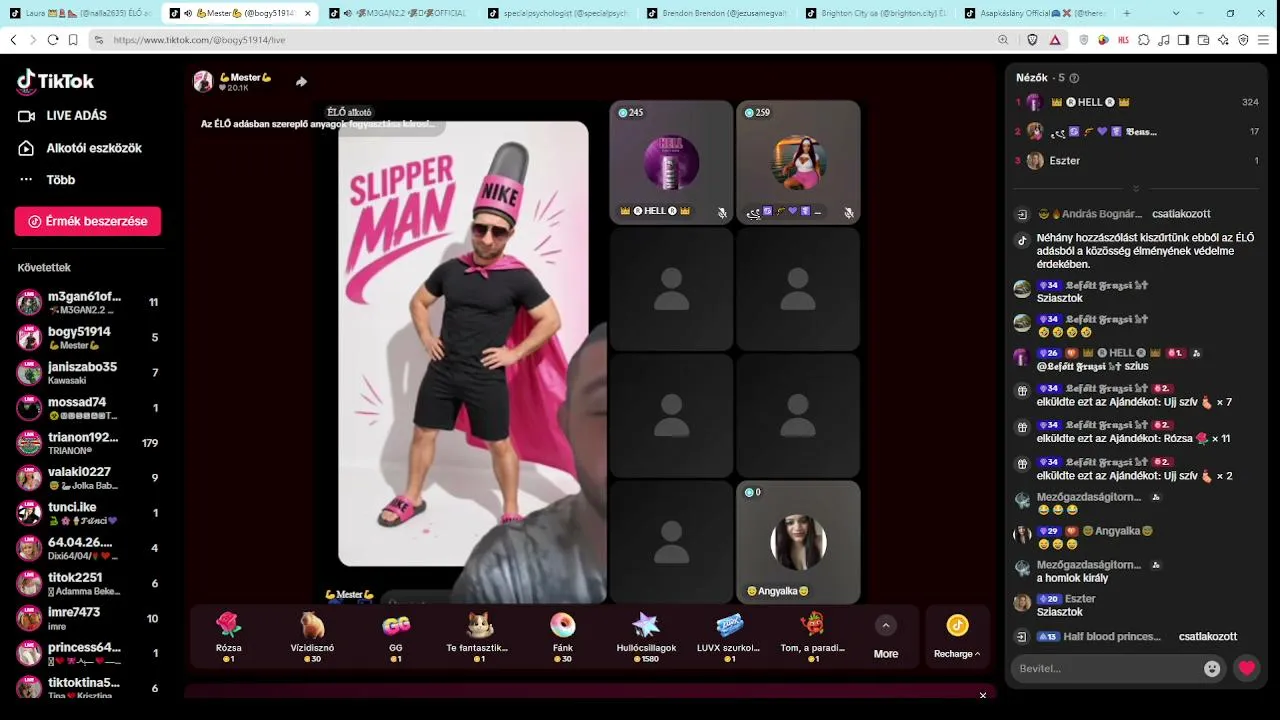This screenshot has width=1280, height=720.
Task: Open princess64... followed live channel
Action: [88, 653]
